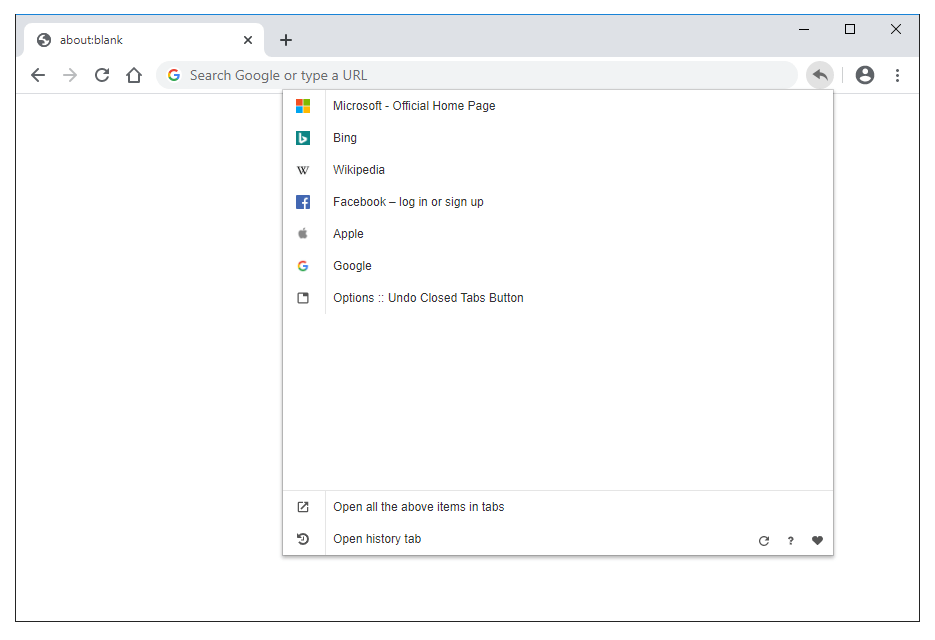935x640 pixels.
Task: Click the Google logo in the address bar
Action: click(x=174, y=75)
